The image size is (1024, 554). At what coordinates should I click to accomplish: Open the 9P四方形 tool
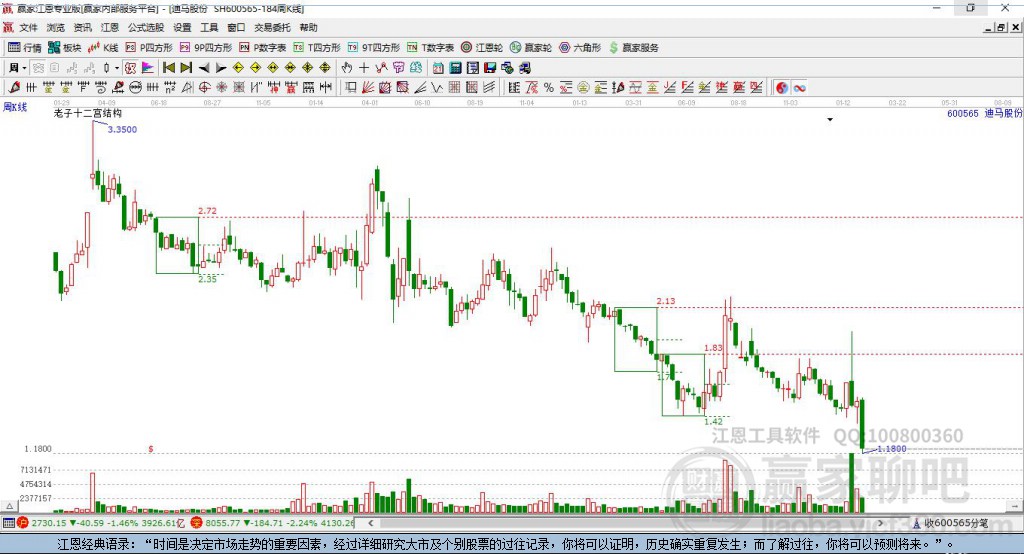tap(206, 48)
